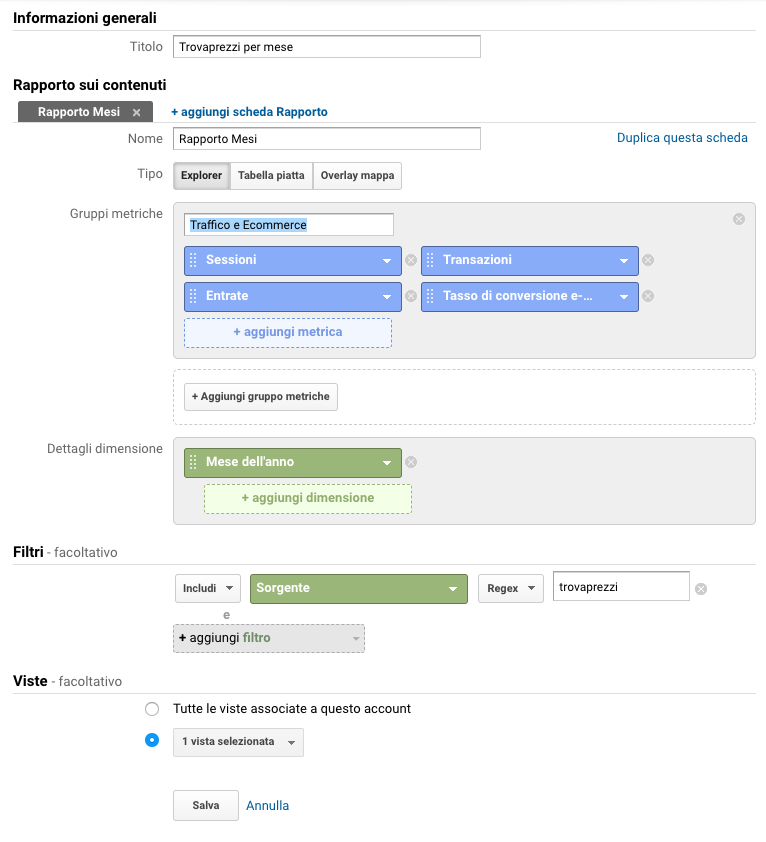Add a new report tab via aggiungi scheda Rapporto
The width and height of the screenshot is (766, 842).
coord(249,112)
